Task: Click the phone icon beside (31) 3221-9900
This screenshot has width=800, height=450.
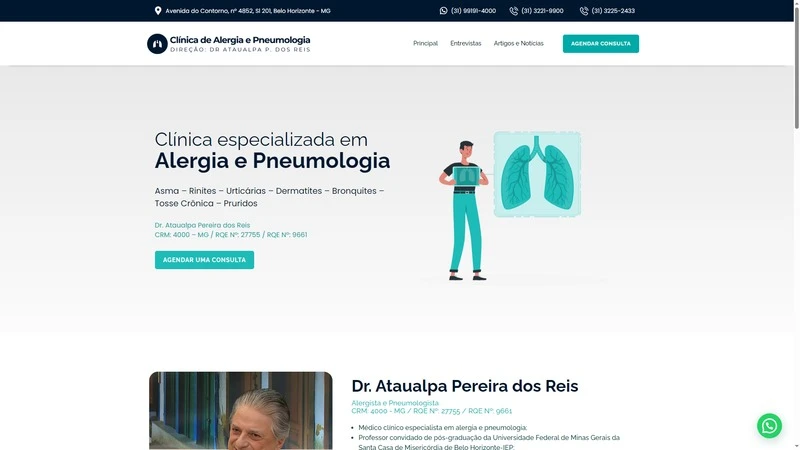Action: click(x=514, y=11)
